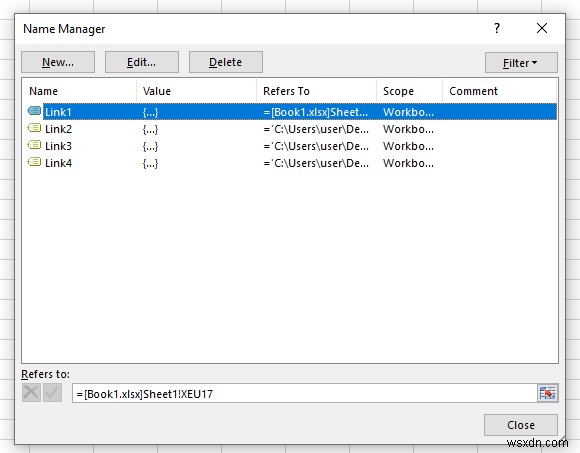Viewport: 580px width, 453px height.
Task: Click the collapse dialog range selector icon
Action: (x=547, y=393)
